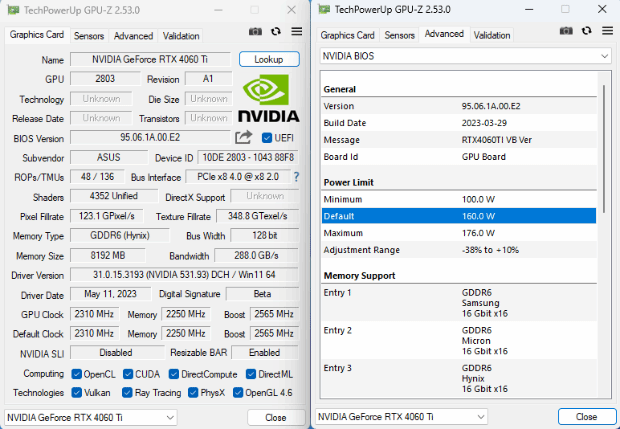The width and height of the screenshot is (620, 429).
Task: Open Sensors tab in right window
Action: point(400,35)
